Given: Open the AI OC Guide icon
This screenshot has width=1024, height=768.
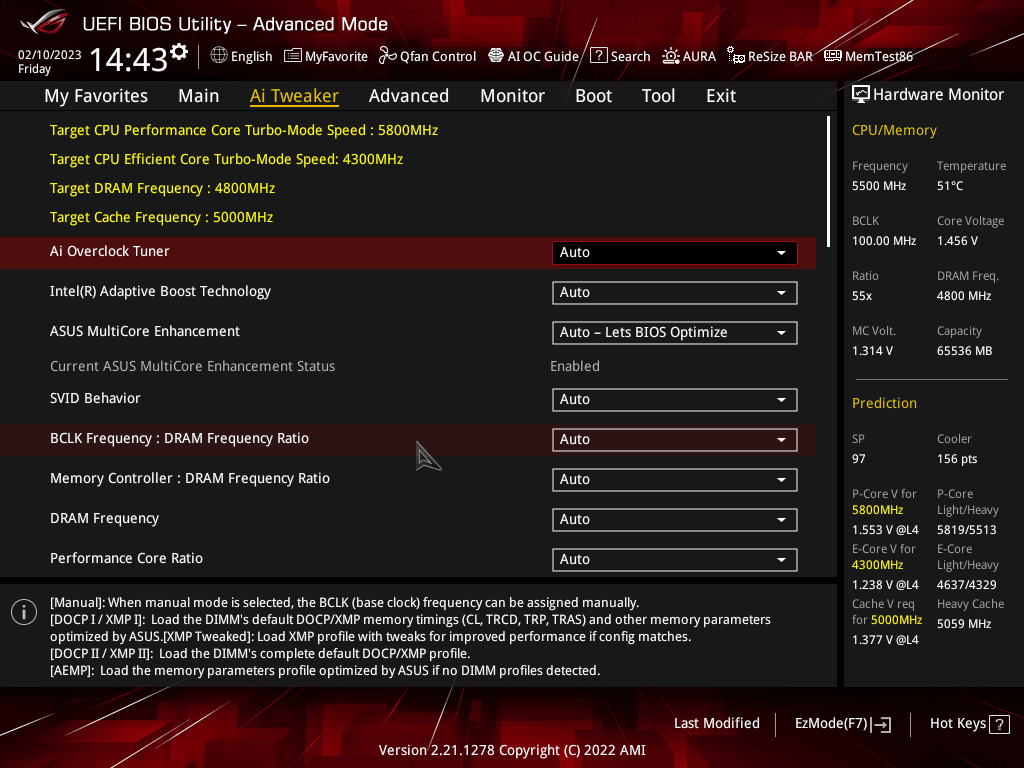Looking at the screenshot, I should pos(496,56).
